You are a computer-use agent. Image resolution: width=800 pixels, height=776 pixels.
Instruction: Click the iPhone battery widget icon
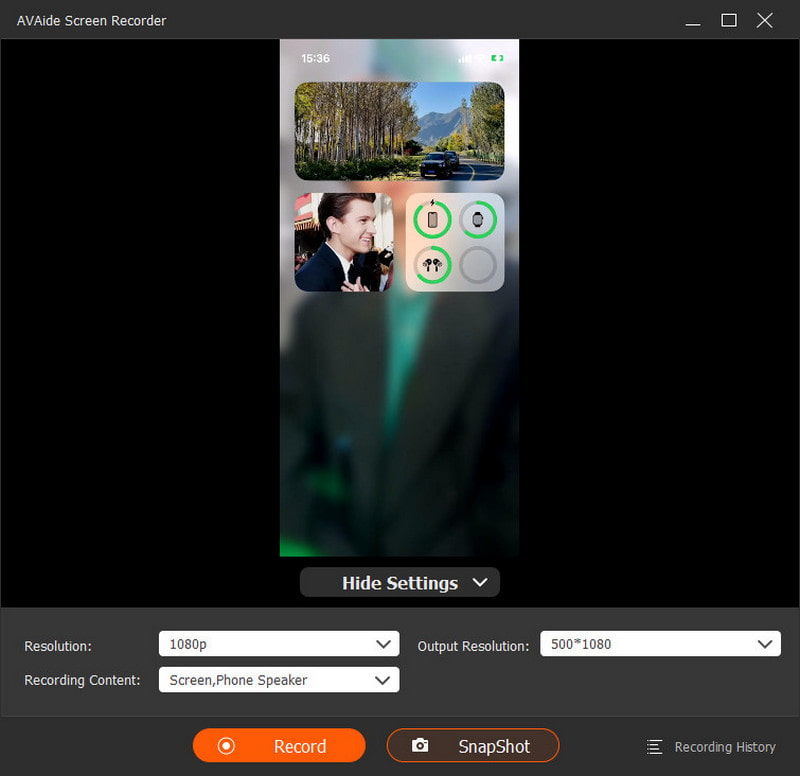point(433,220)
